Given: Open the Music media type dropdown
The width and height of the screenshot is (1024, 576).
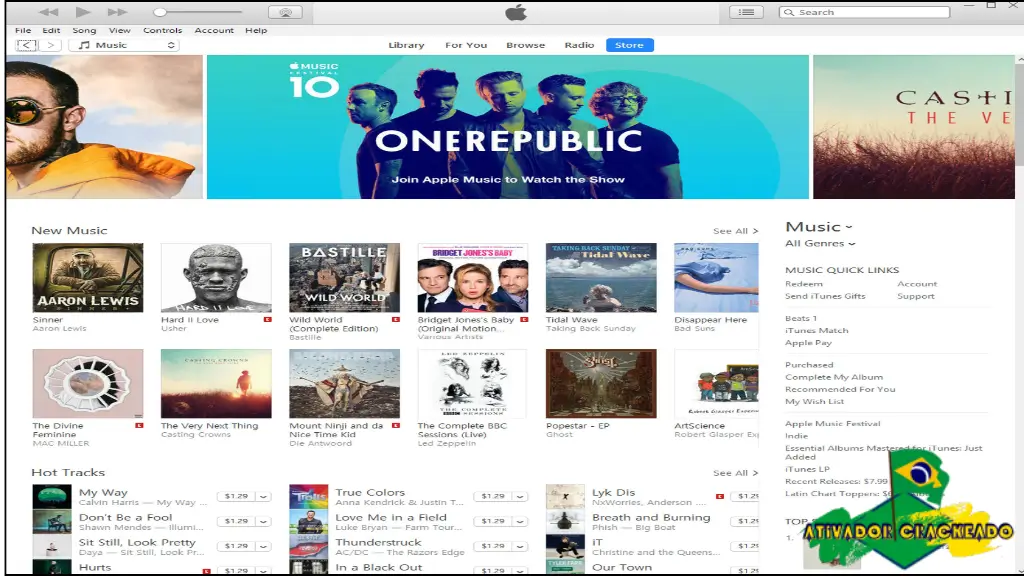Looking at the screenshot, I should (x=124, y=45).
